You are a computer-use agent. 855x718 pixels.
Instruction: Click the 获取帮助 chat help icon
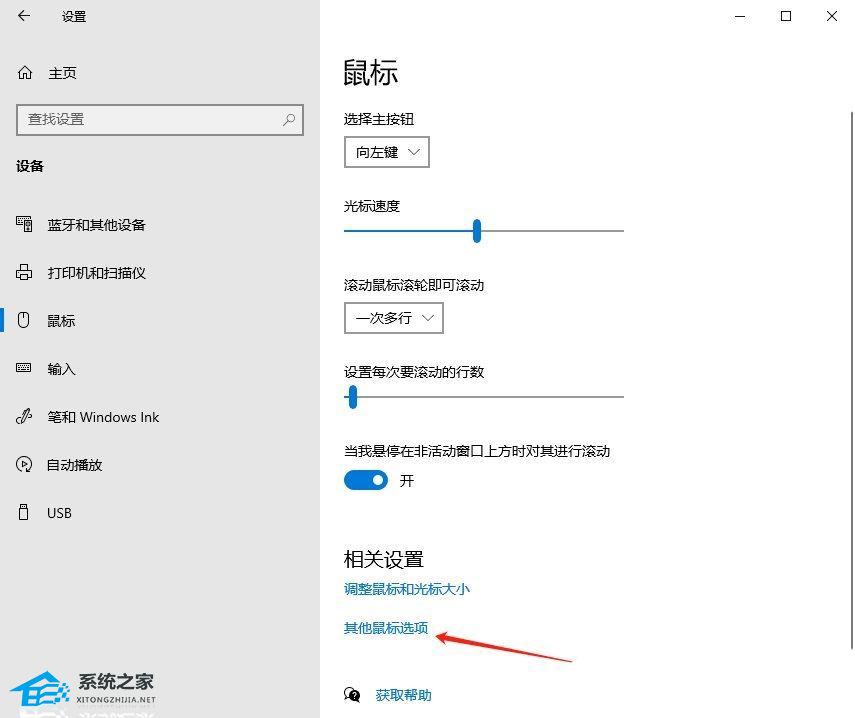tap(352, 695)
